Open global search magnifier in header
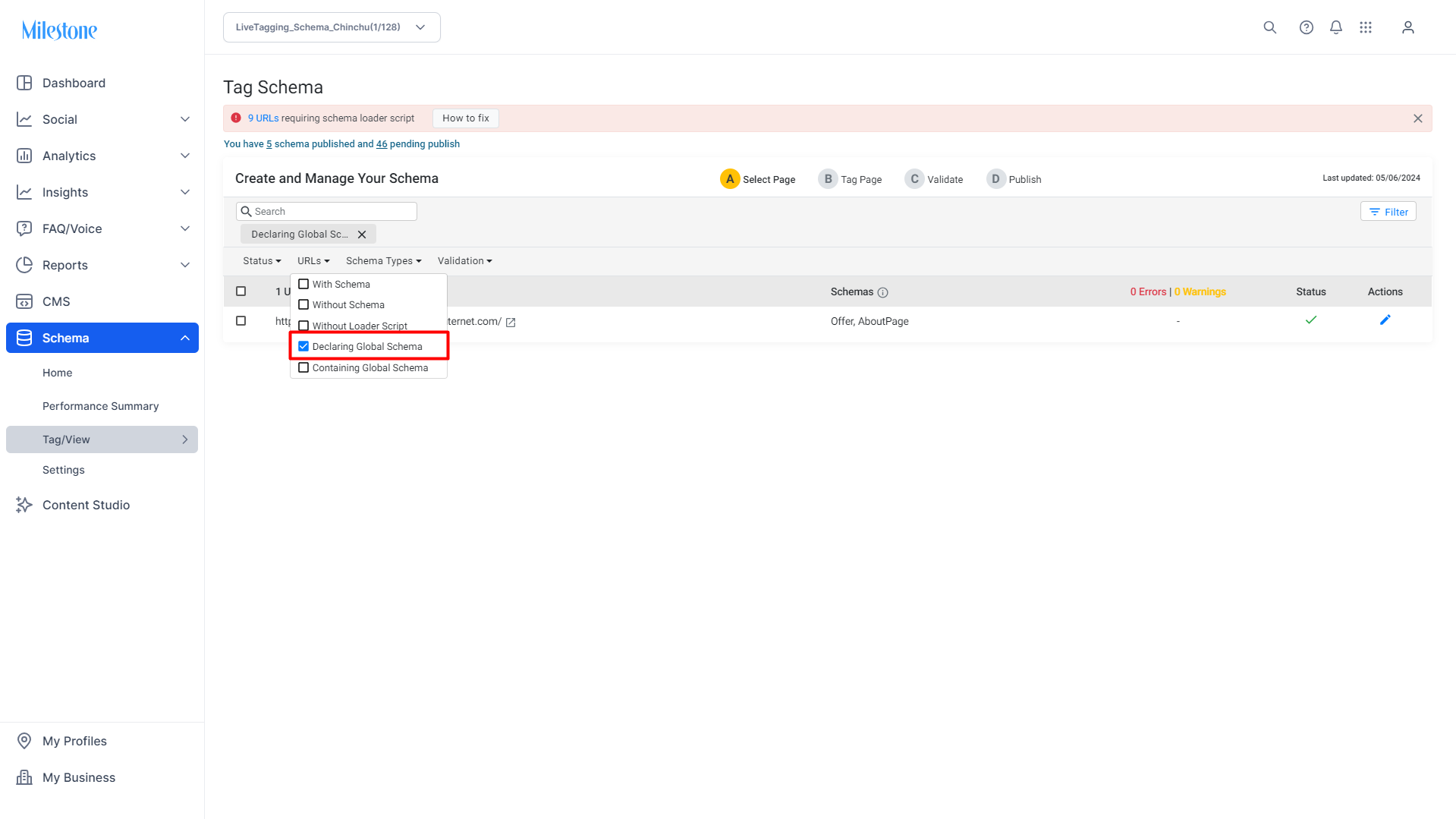The height and width of the screenshot is (819, 1456). [1270, 27]
